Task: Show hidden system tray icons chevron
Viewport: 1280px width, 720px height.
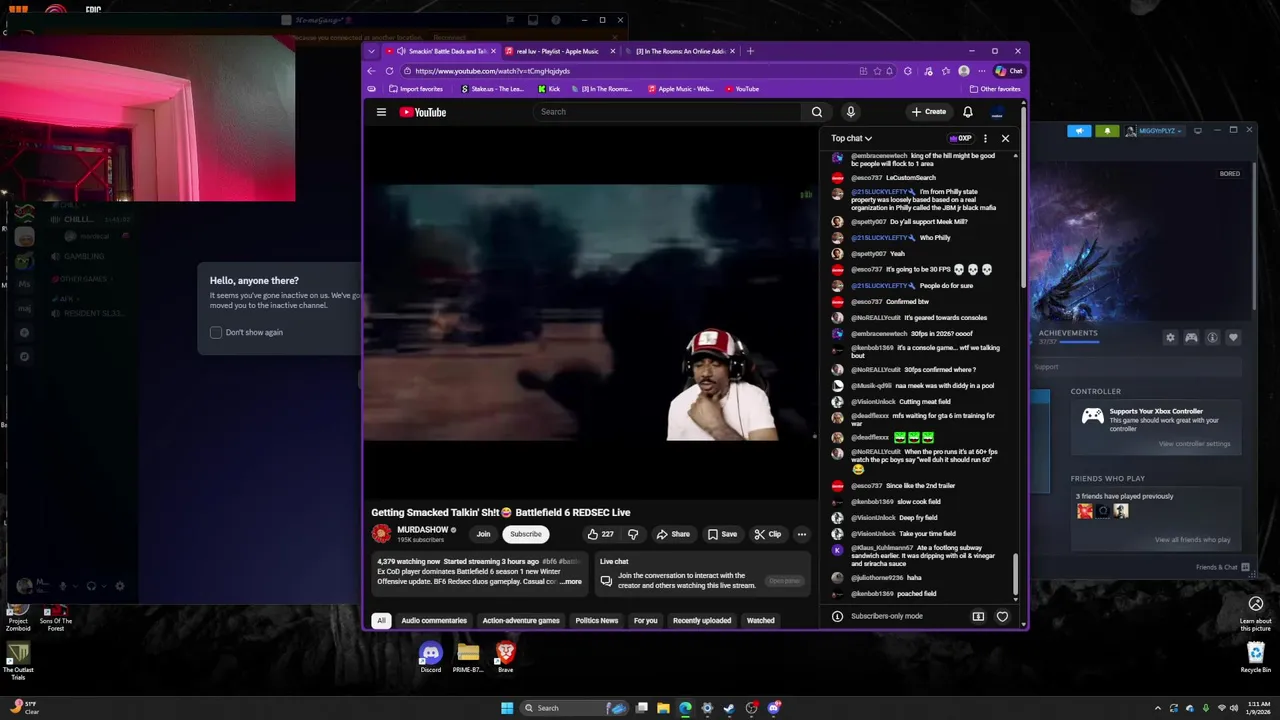Action: (x=1157, y=708)
